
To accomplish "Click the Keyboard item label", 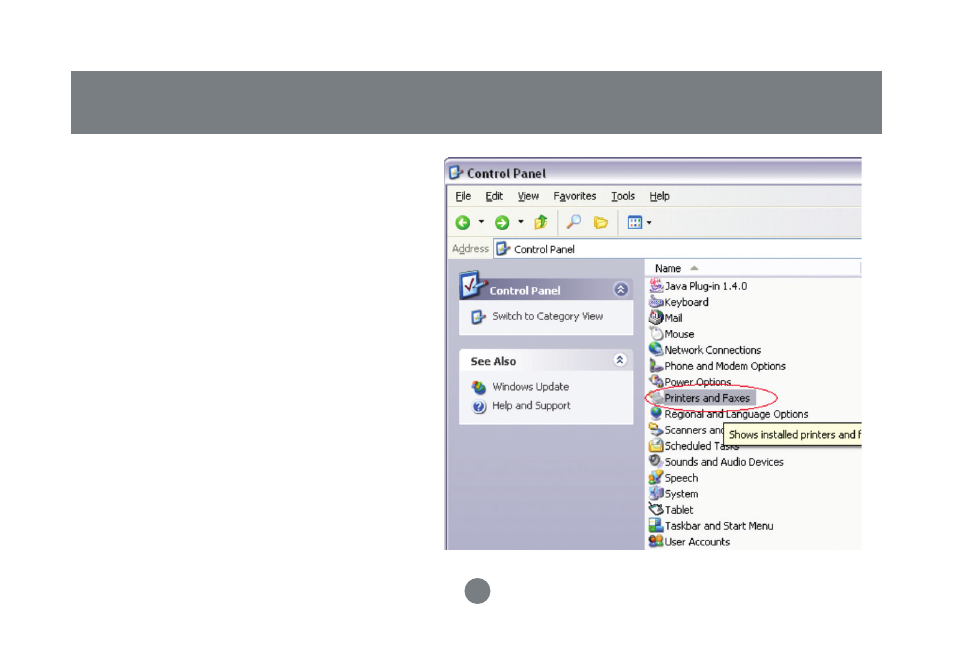I will click(x=686, y=302).
